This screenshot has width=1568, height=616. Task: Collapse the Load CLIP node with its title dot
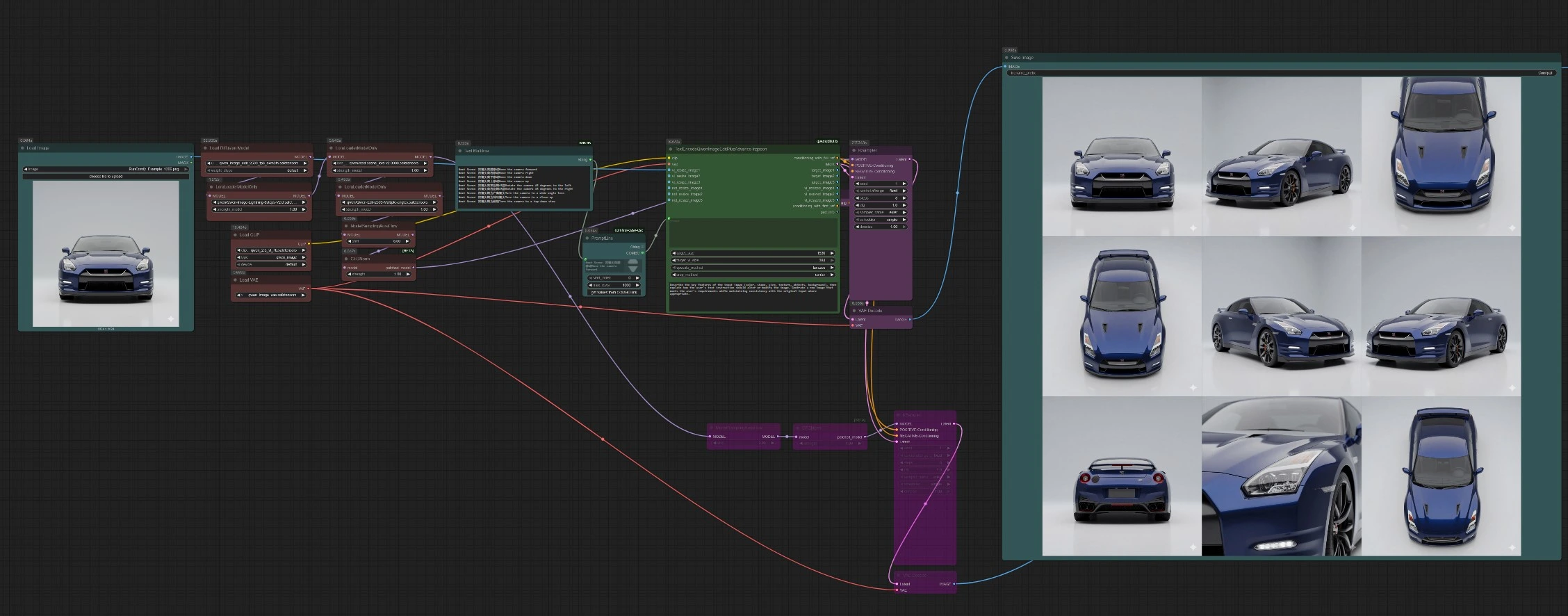236,235
